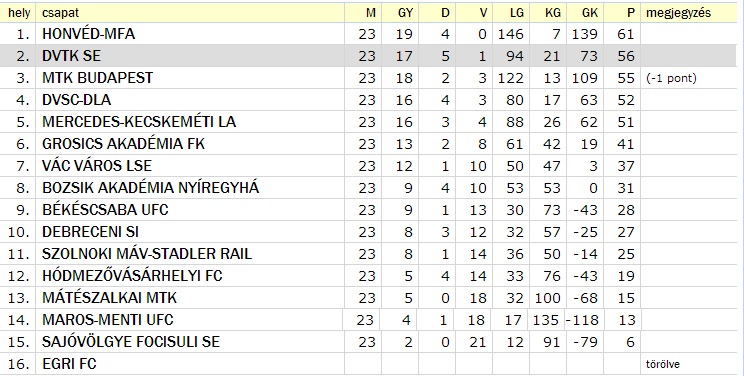Open SZOLNOKI MÁV-STADLER RAIL entry
Viewport: 744px width, 376px height.
point(147,254)
